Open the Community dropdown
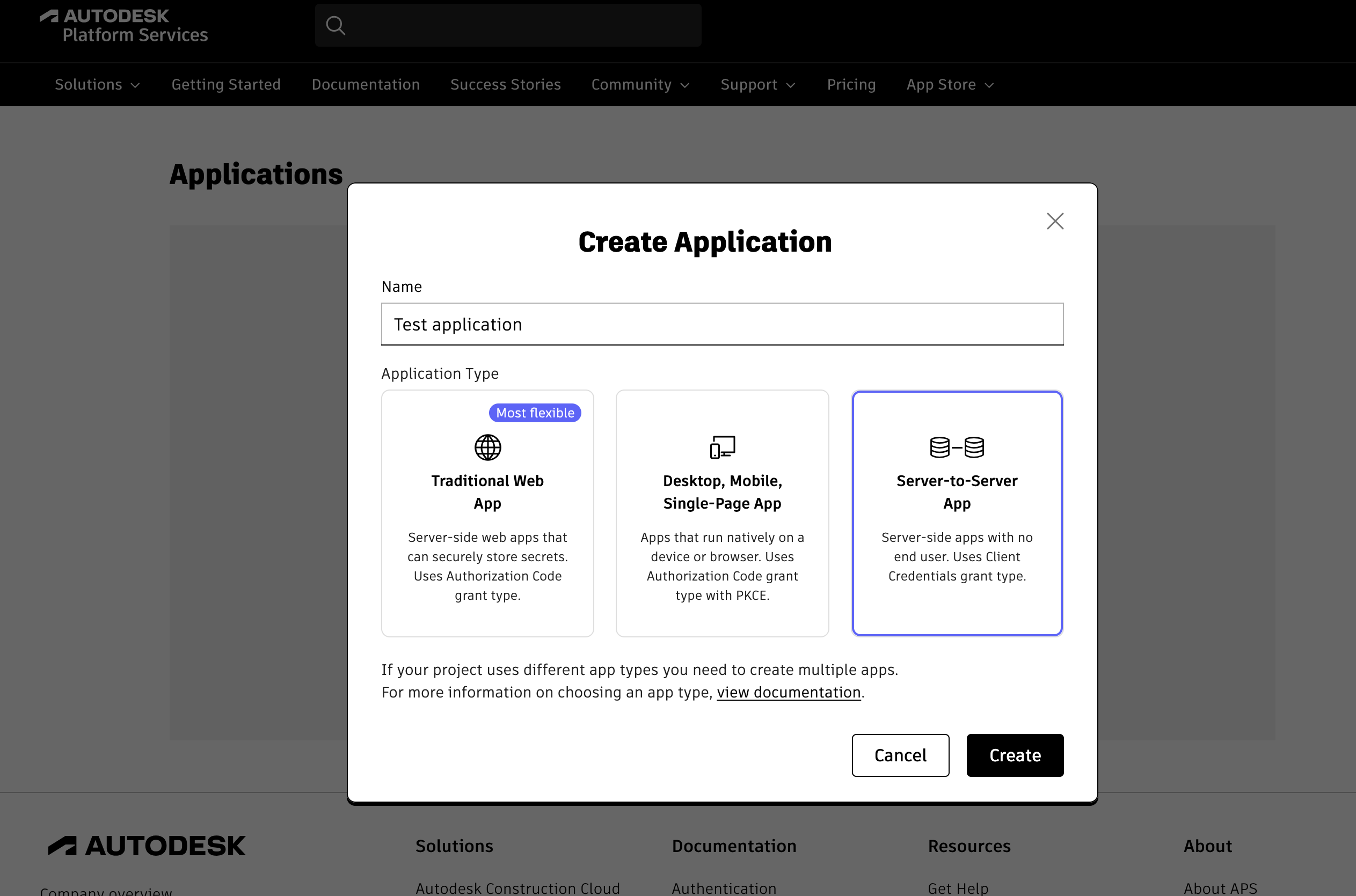 coord(640,84)
